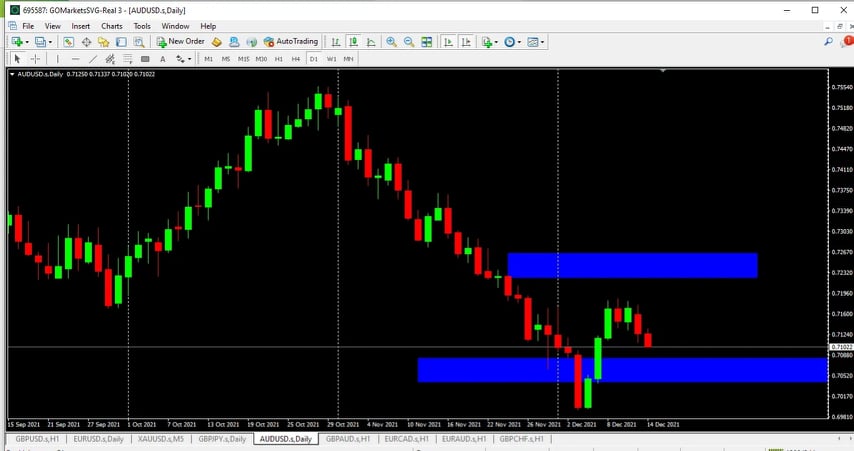Image resolution: width=854 pixels, height=451 pixels.
Task: Select the Equidistant Channel tool
Action: click(x=110, y=59)
